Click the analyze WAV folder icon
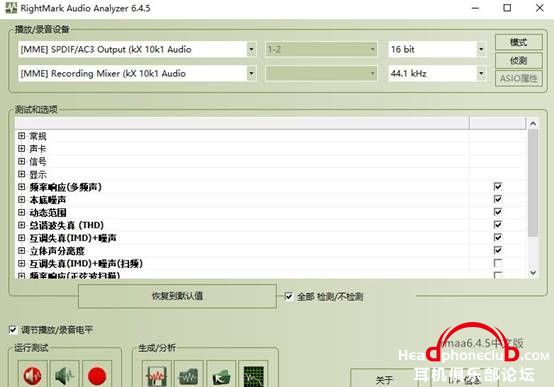Viewport: 554px width, 387px height. pos(189,375)
